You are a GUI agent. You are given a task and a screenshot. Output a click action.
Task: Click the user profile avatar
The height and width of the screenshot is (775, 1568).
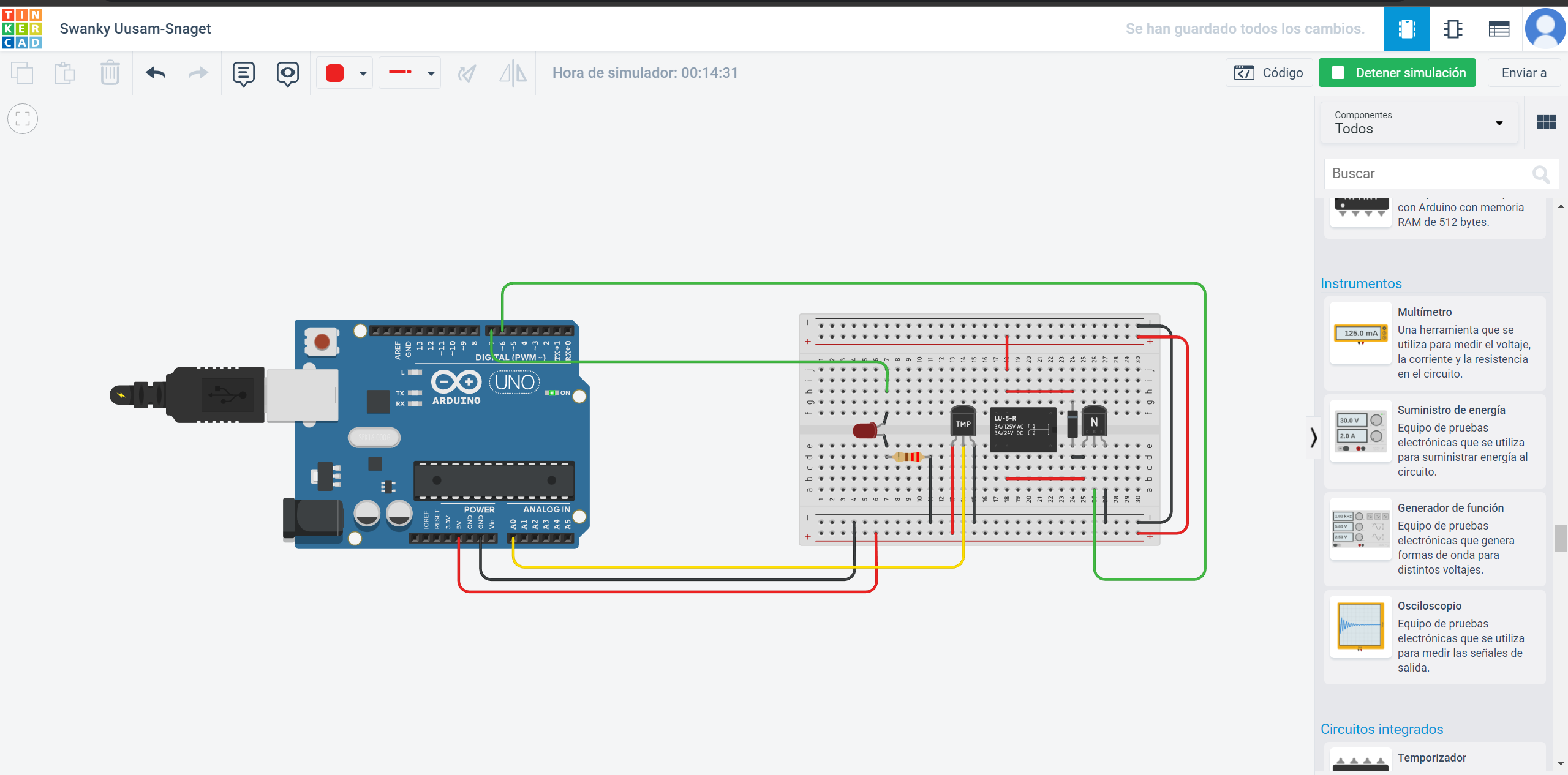tap(1545, 29)
